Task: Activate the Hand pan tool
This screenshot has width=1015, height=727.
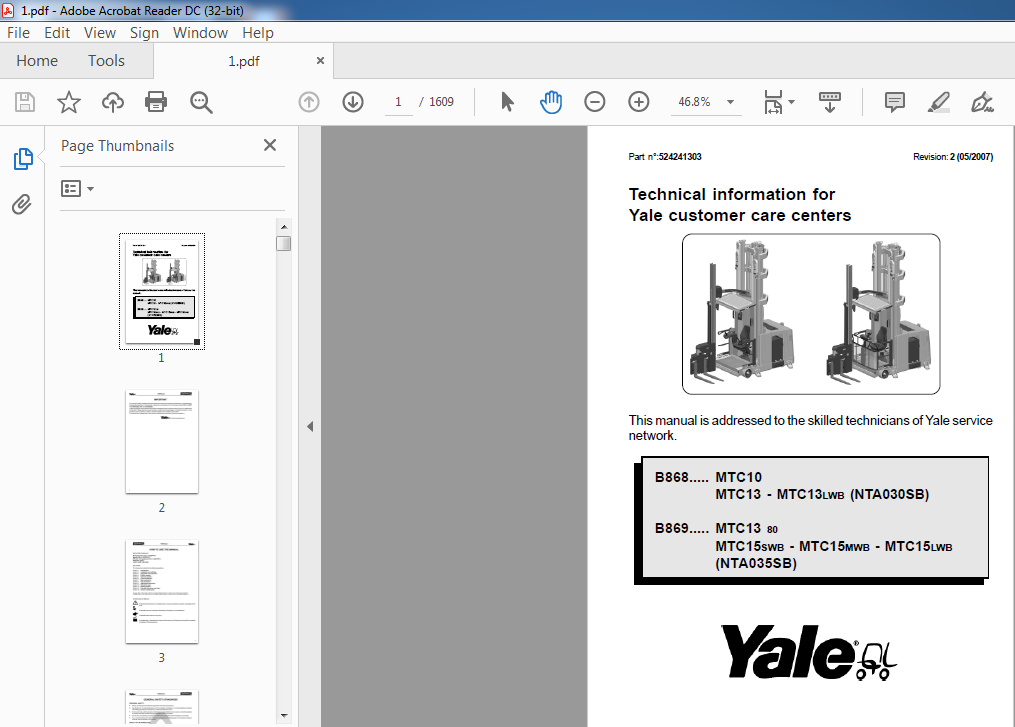Action: tap(551, 102)
